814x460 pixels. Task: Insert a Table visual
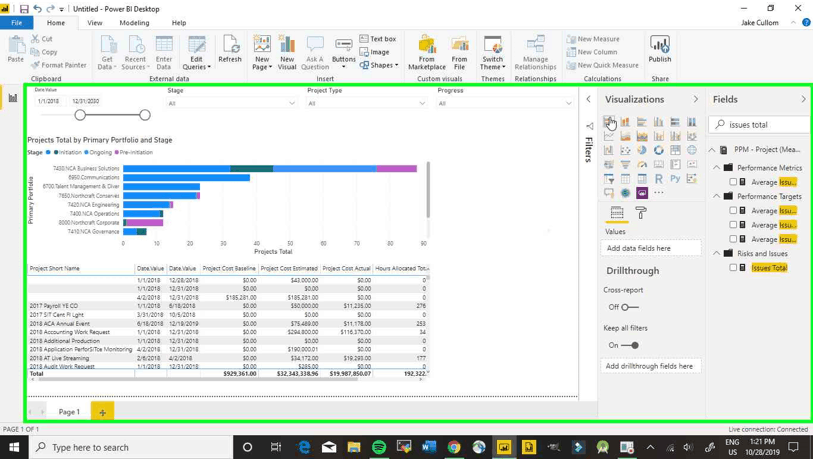626,179
